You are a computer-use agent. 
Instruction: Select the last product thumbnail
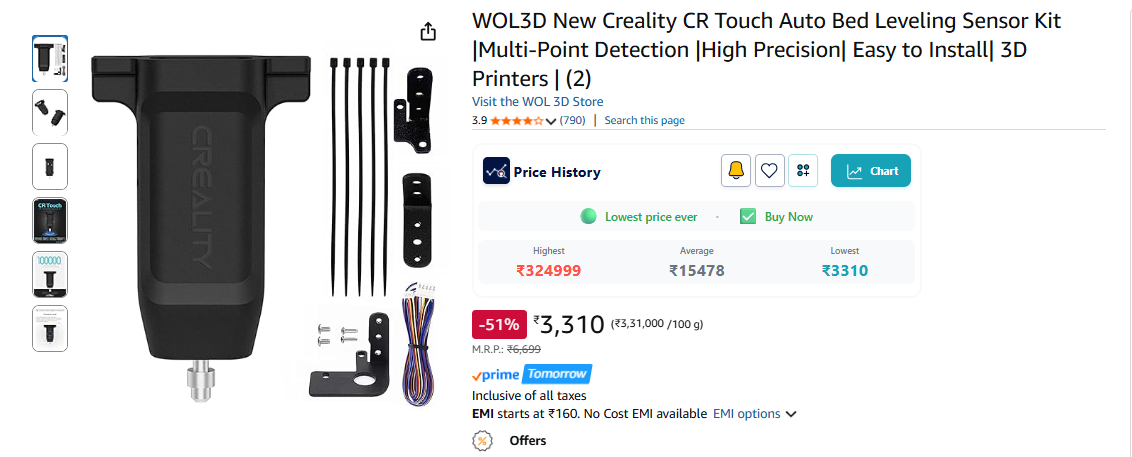50,328
